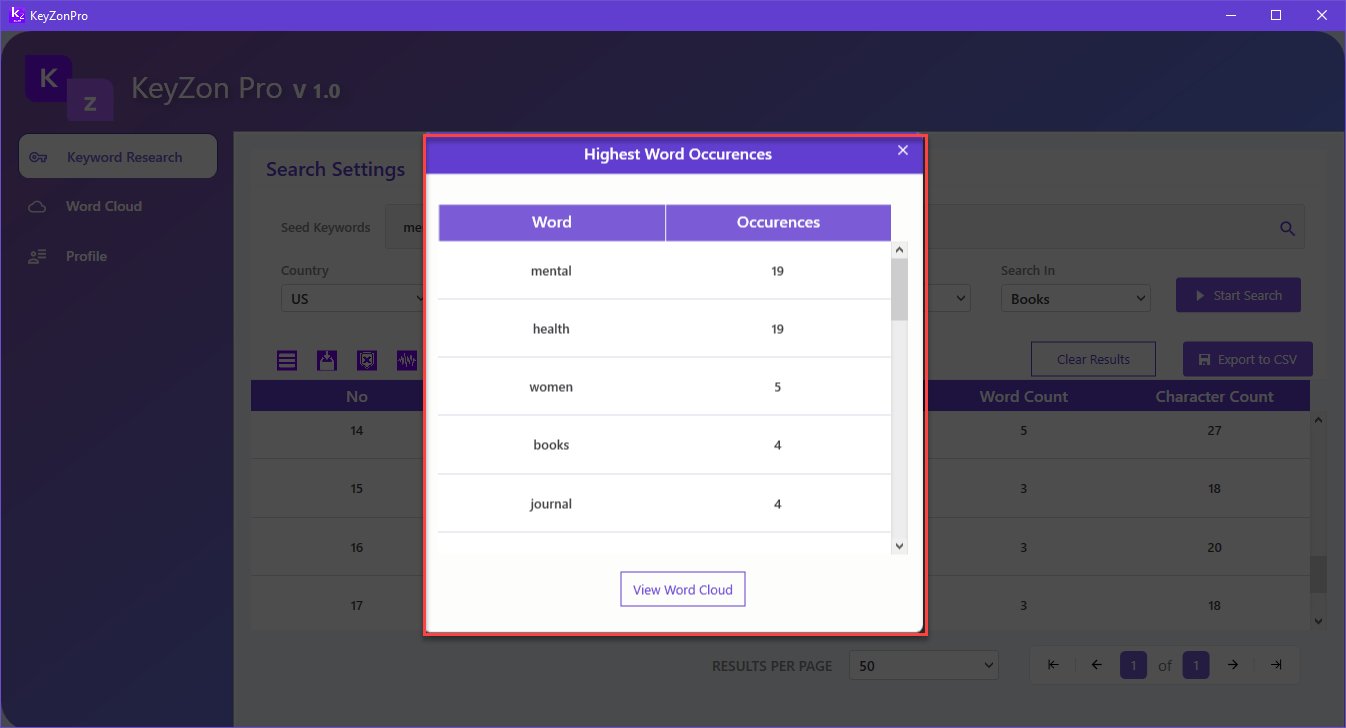Click the down arrow of the word list scrollbar
Image resolution: width=1346 pixels, height=728 pixels.
point(899,546)
